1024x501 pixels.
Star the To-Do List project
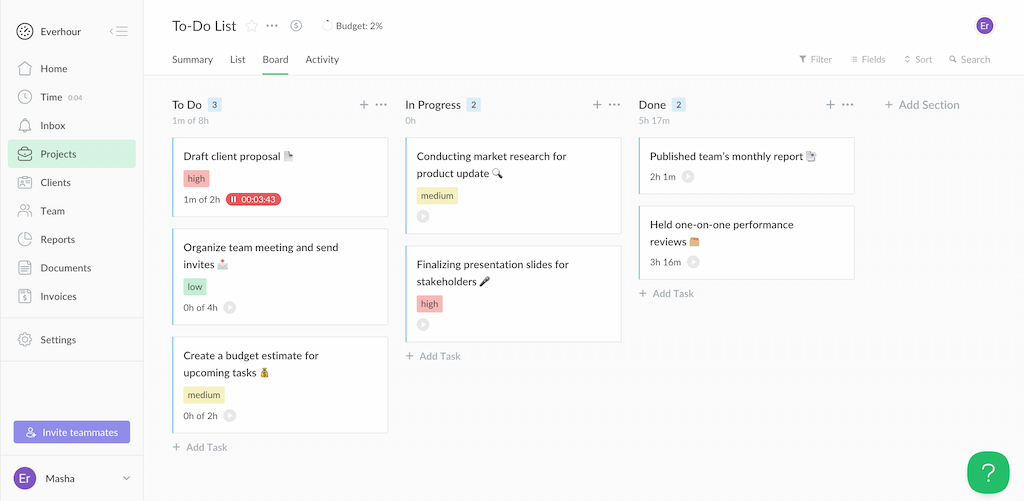point(251,26)
